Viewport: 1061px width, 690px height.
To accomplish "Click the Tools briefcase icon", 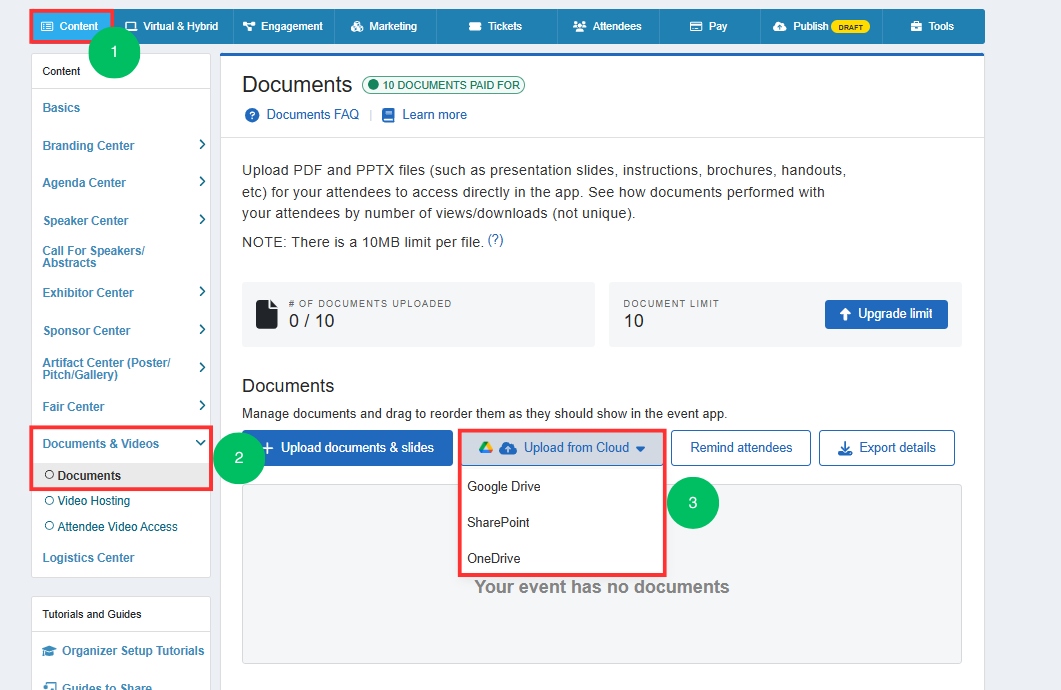I will tap(916, 26).
